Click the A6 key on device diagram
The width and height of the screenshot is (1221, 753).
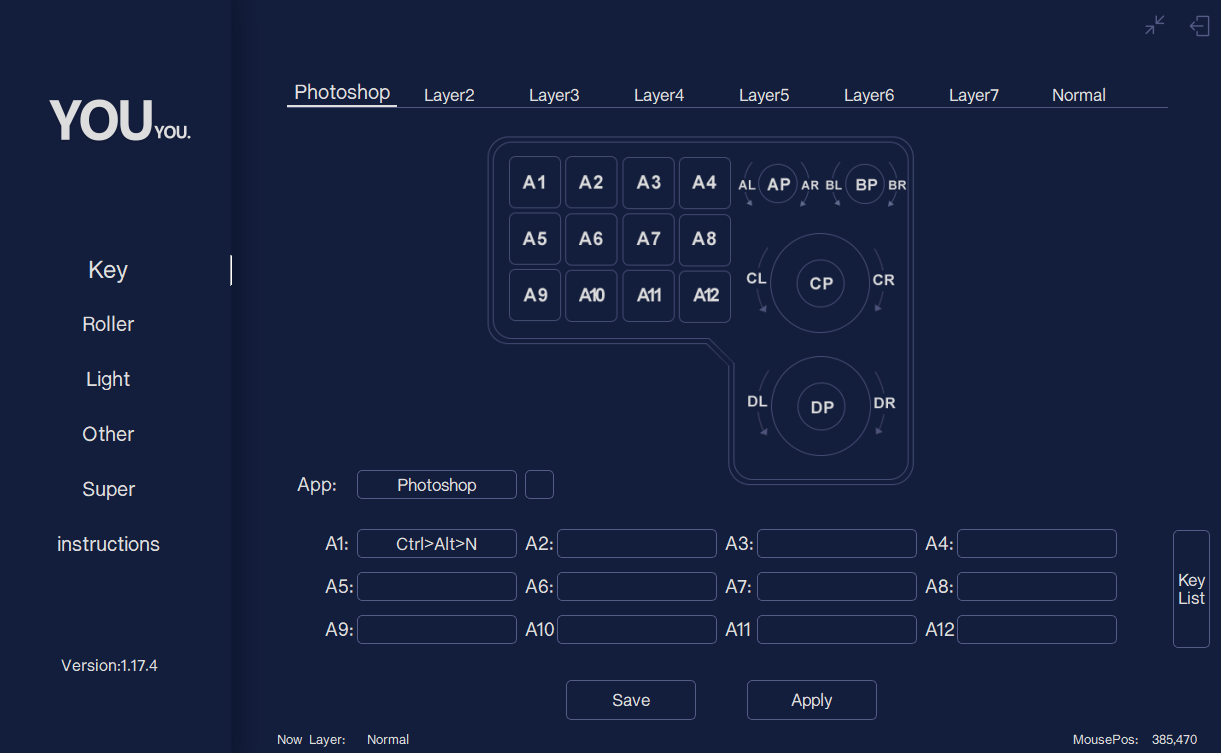click(591, 239)
